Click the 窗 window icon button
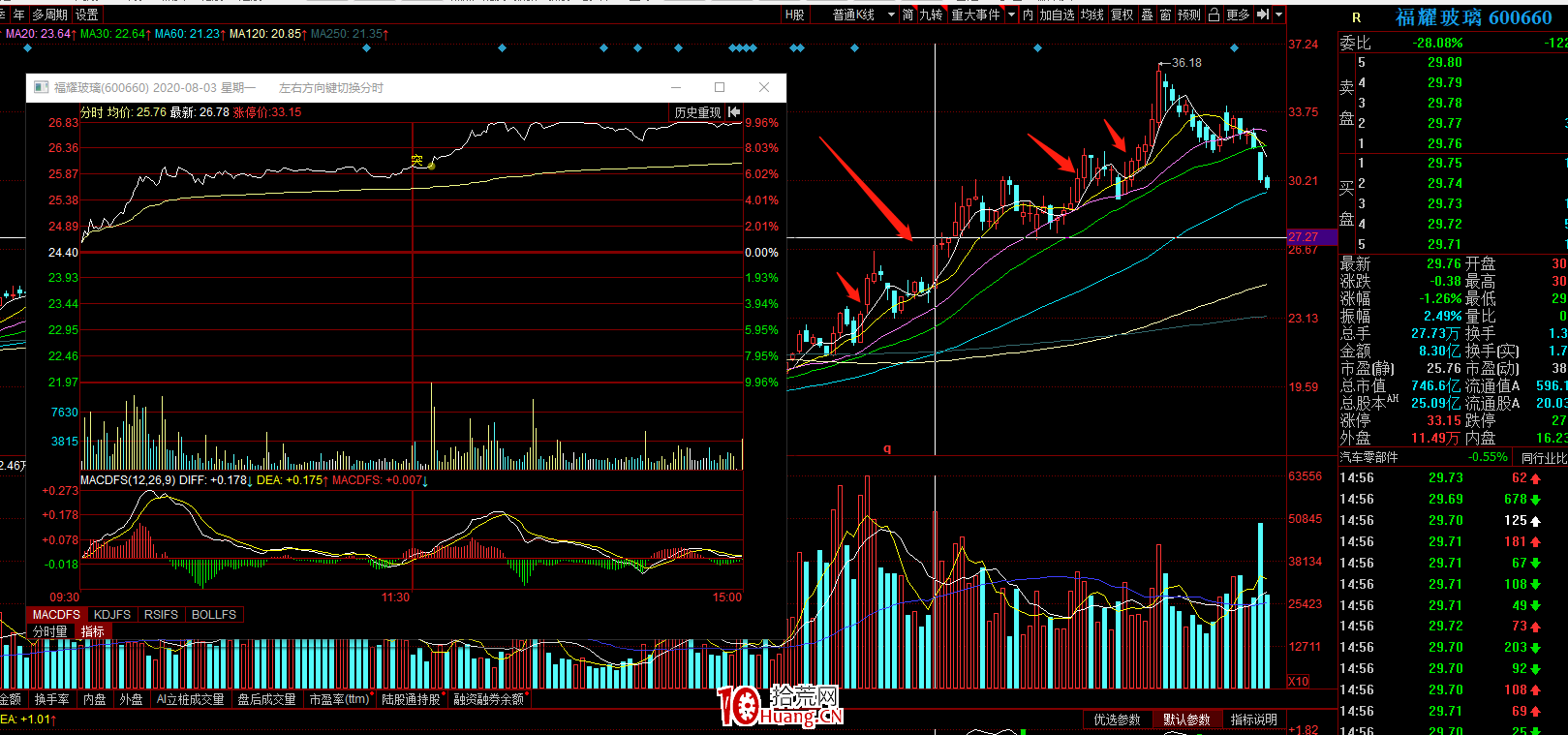Image resolution: width=1568 pixels, height=735 pixels. (x=1165, y=15)
